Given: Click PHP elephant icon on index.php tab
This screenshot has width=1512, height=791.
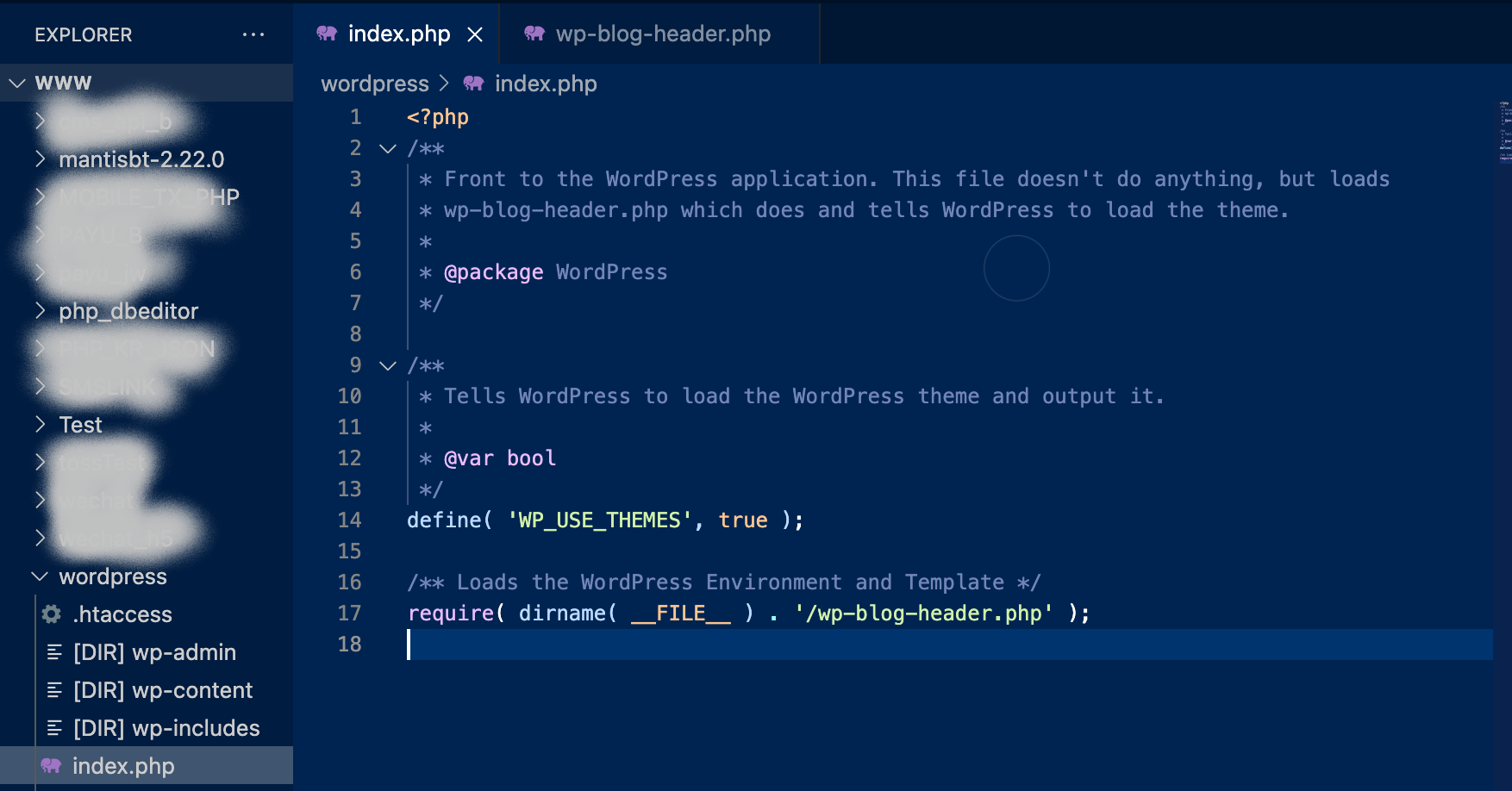Looking at the screenshot, I should pyautogui.click(x=327, y=34).
